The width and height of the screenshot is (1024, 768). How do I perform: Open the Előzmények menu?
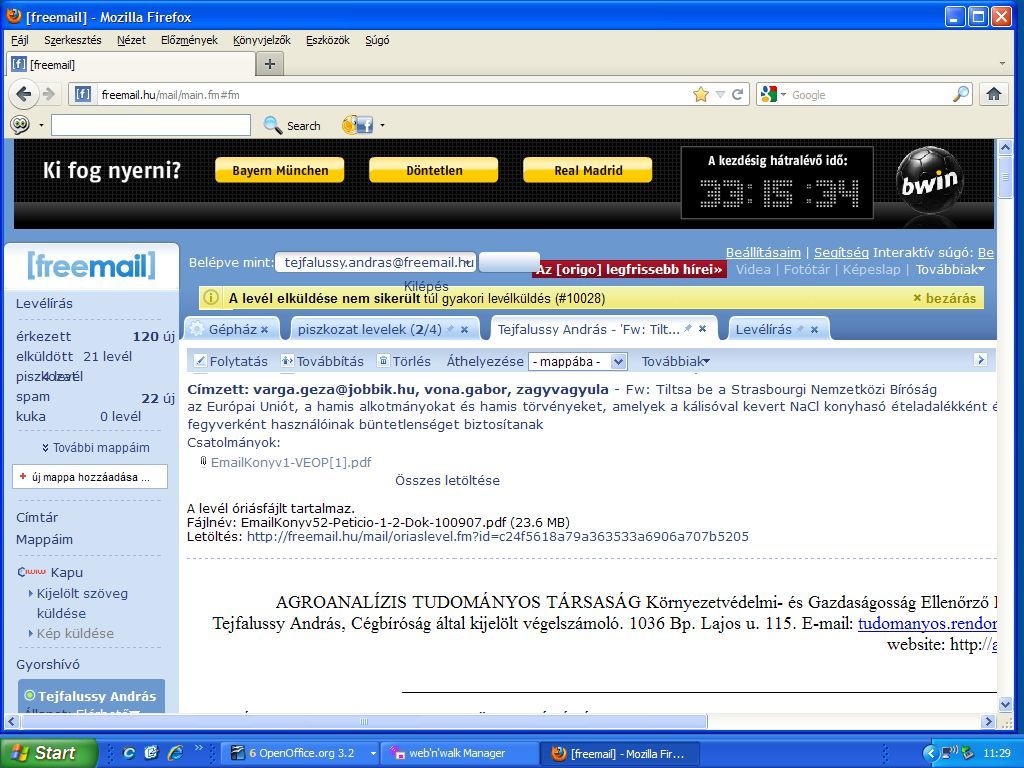click(x=189, y=40)
